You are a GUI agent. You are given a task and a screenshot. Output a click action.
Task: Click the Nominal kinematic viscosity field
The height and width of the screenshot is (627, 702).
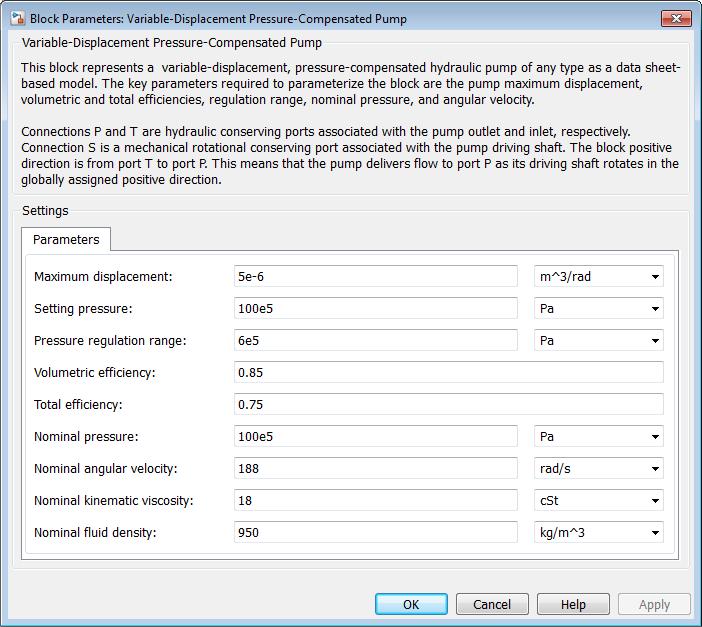tap(375, 501)
